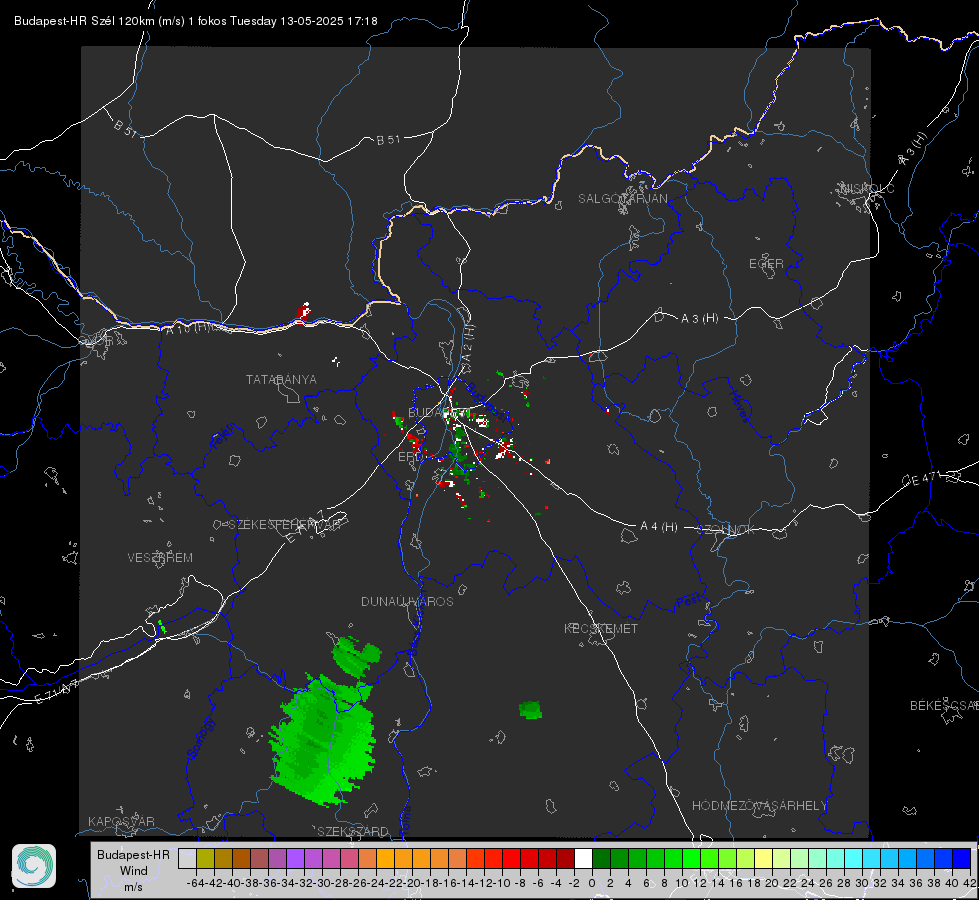
Task: Click the DUNAUJVAROS city label
Action: (x=407, y=601)
